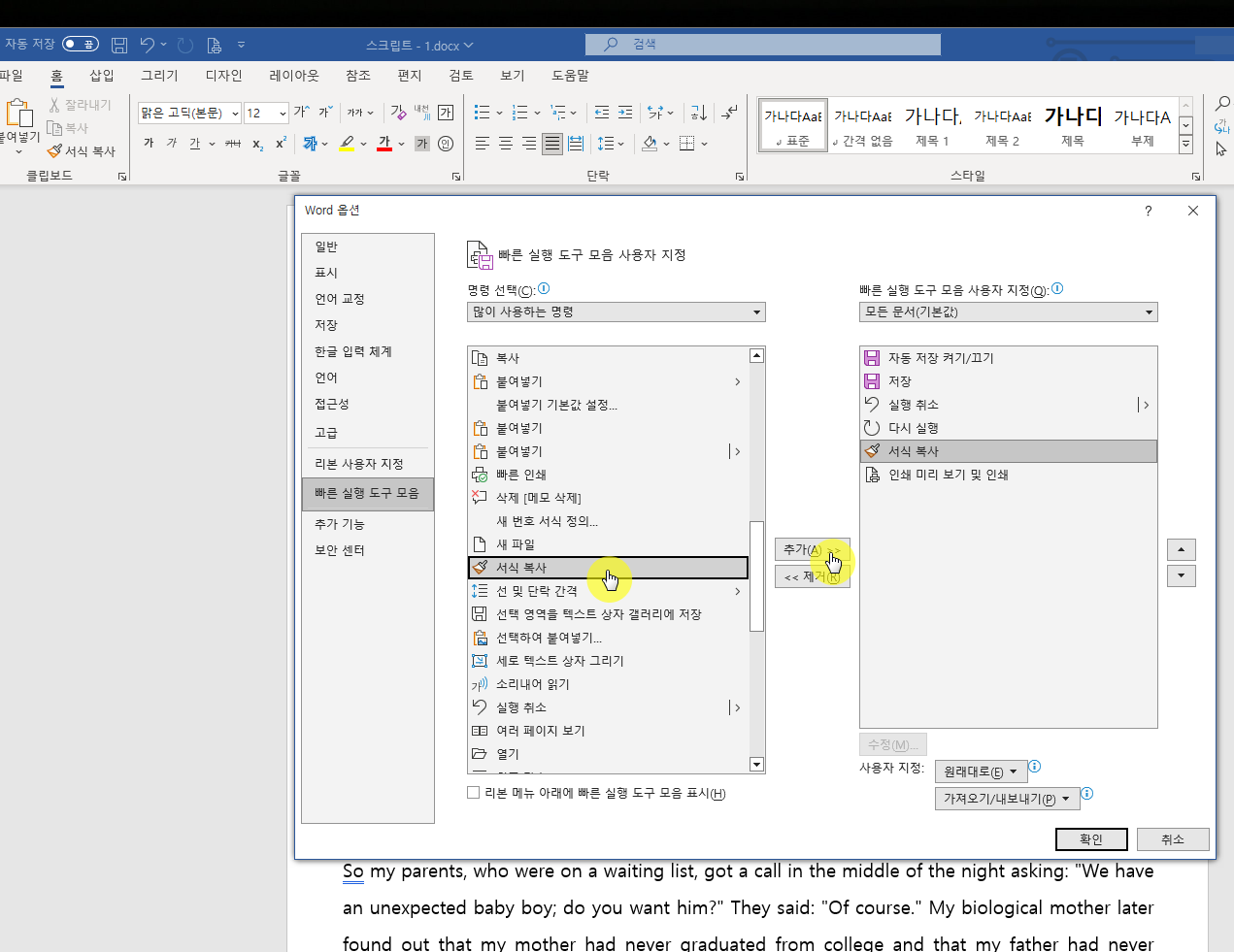
Task: Select the 표준 style in the Styles gallery
Action: pyautogui.click(x=791, y=124)
